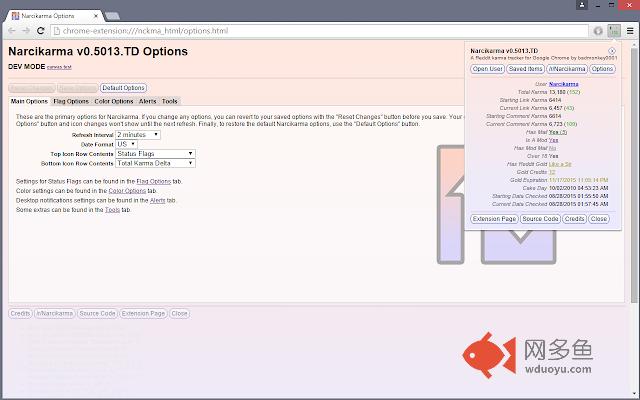The width and height of the screenshot is (640, 400).
Task: Click the Has Mod Mail No link
Action: pyautogui.click(x=552, y=148)
